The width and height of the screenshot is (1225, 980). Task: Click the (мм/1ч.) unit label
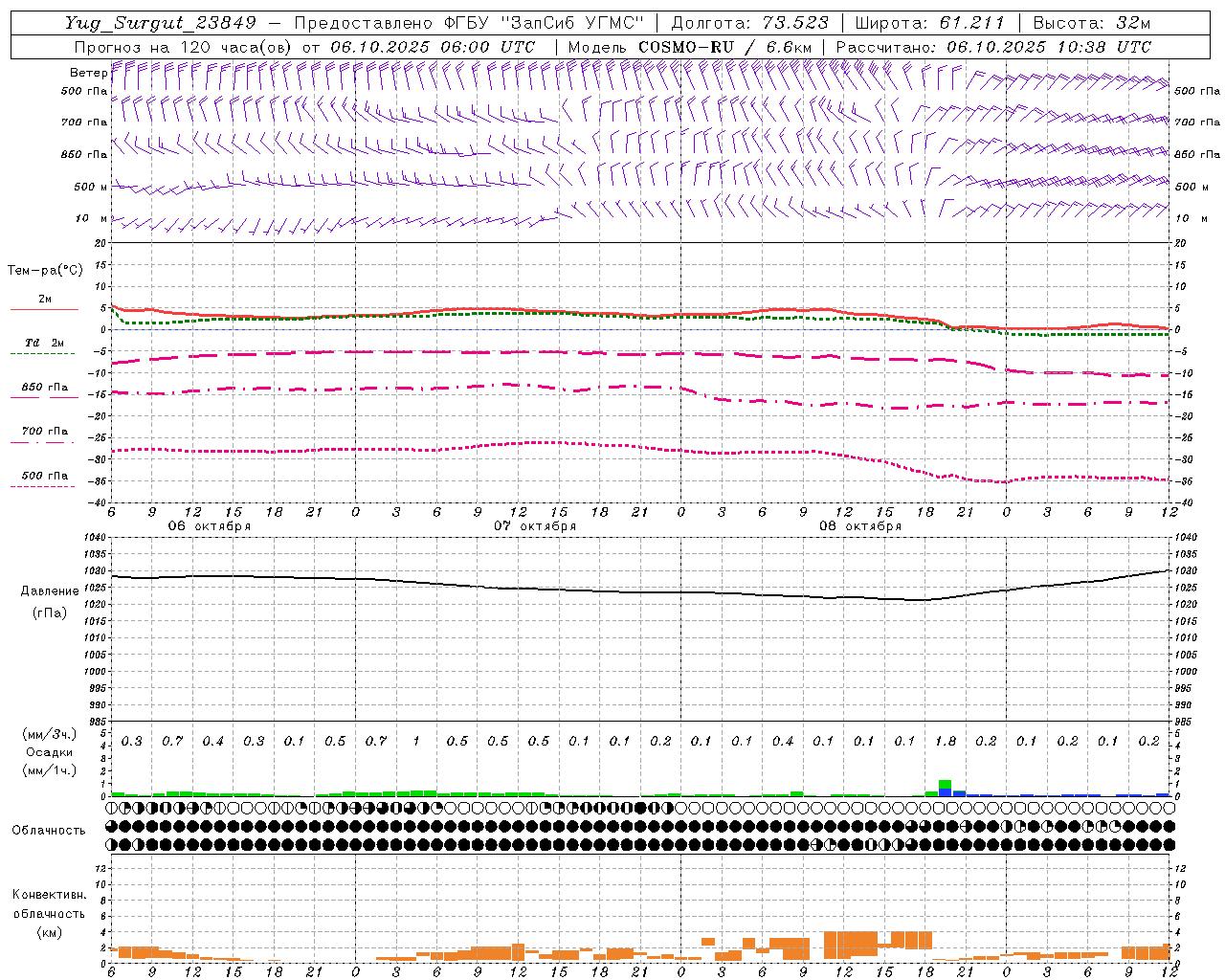tap(49, 770)
